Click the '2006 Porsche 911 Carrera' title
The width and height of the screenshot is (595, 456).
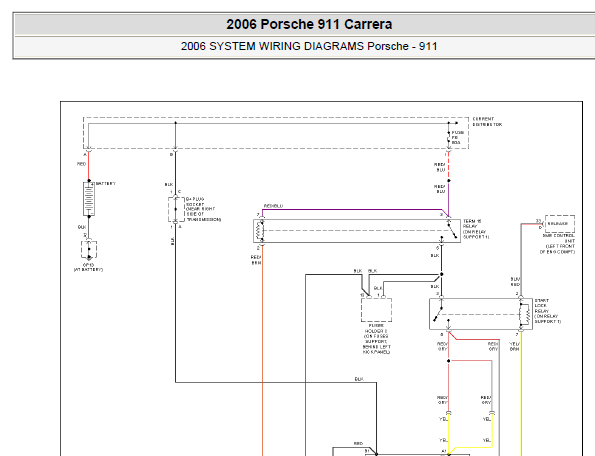(309, 24)
